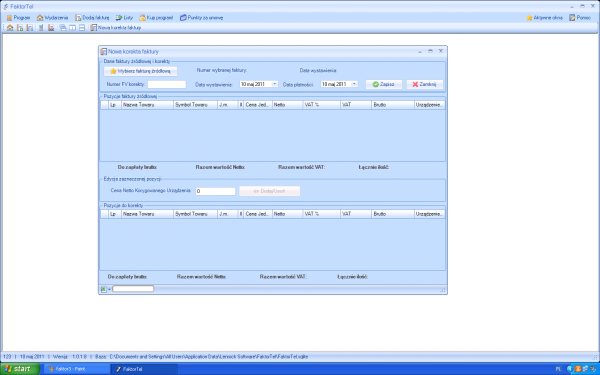600x375 pixels.
Task: Click the Zapisz button
Action: click(384, 84)
